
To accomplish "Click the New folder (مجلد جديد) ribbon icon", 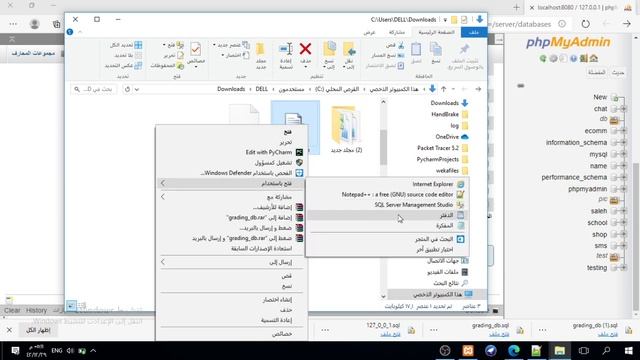I will click(x=260, y=49).
